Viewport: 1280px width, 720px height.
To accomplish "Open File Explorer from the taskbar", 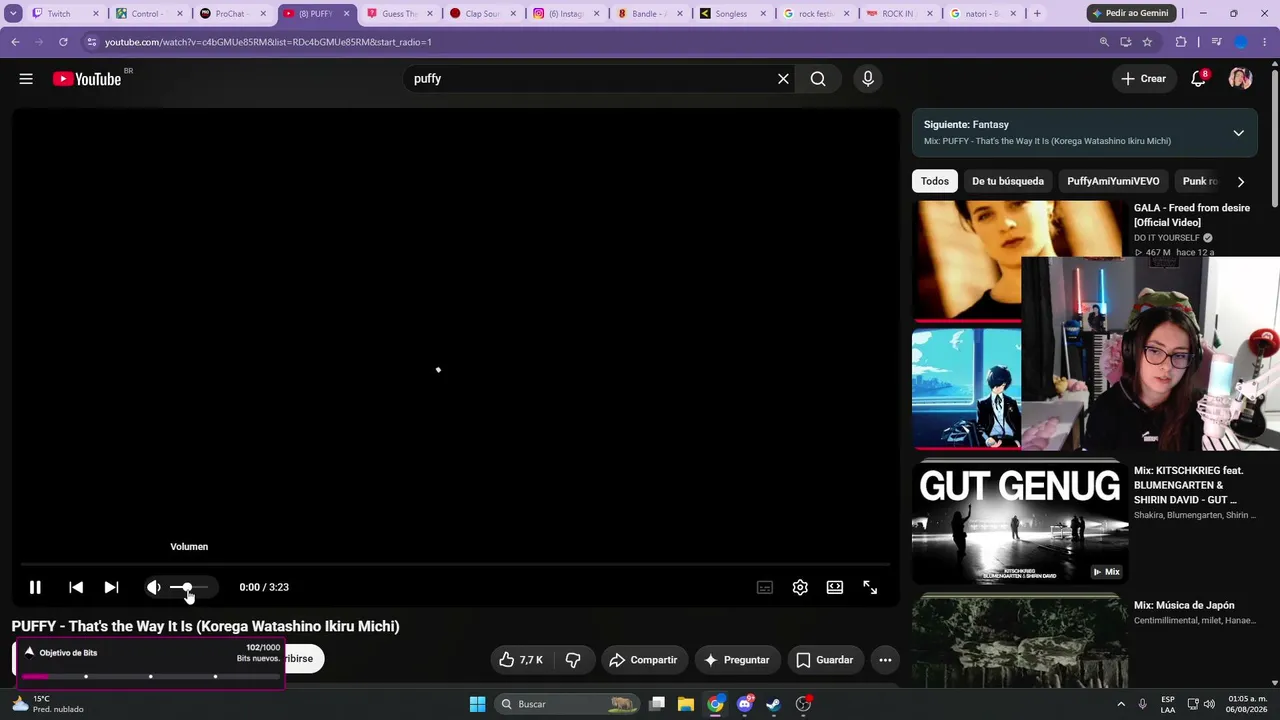I will (686, 704).
